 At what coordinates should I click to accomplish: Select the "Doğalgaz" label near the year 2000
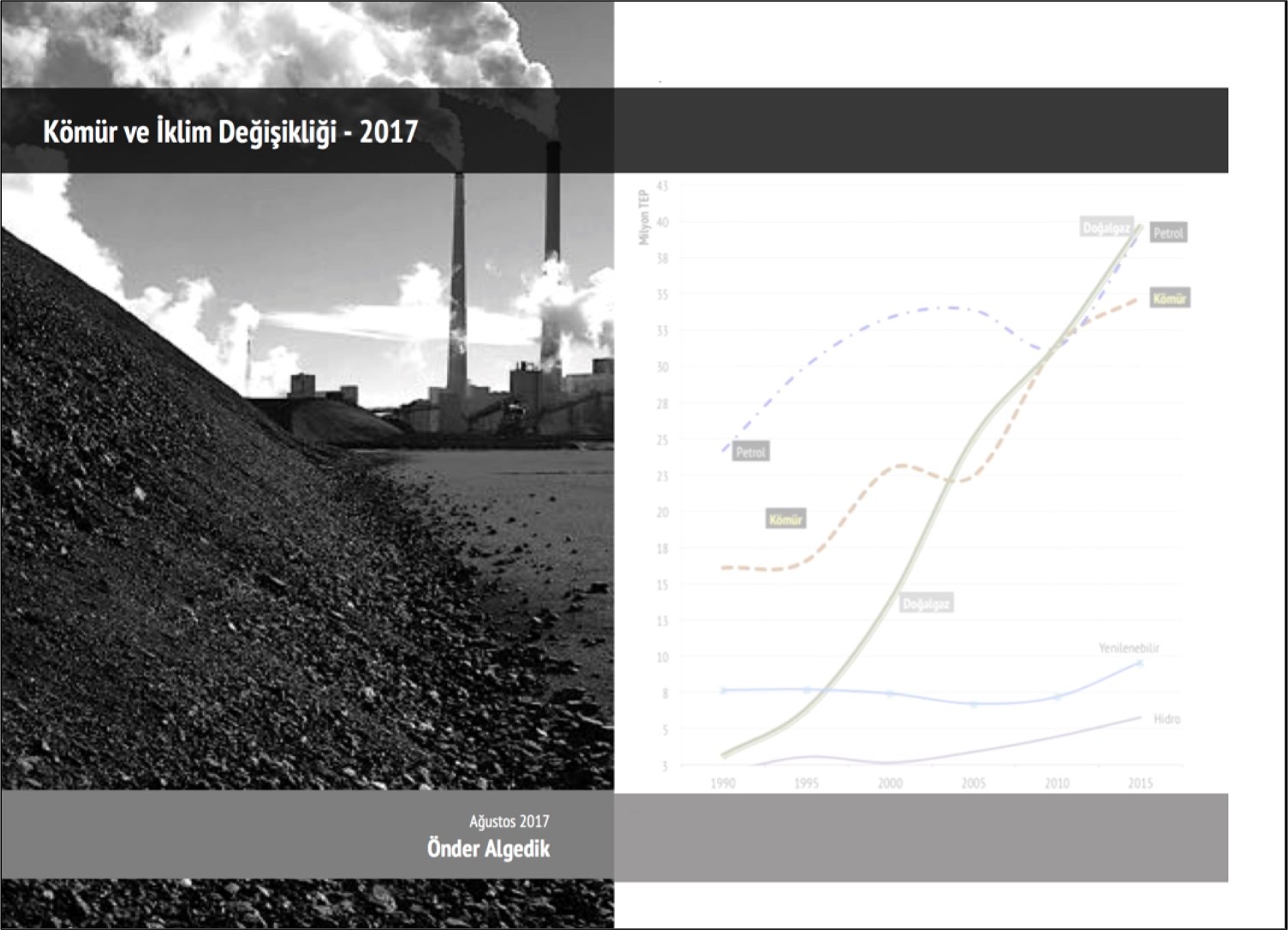(926, 604)
